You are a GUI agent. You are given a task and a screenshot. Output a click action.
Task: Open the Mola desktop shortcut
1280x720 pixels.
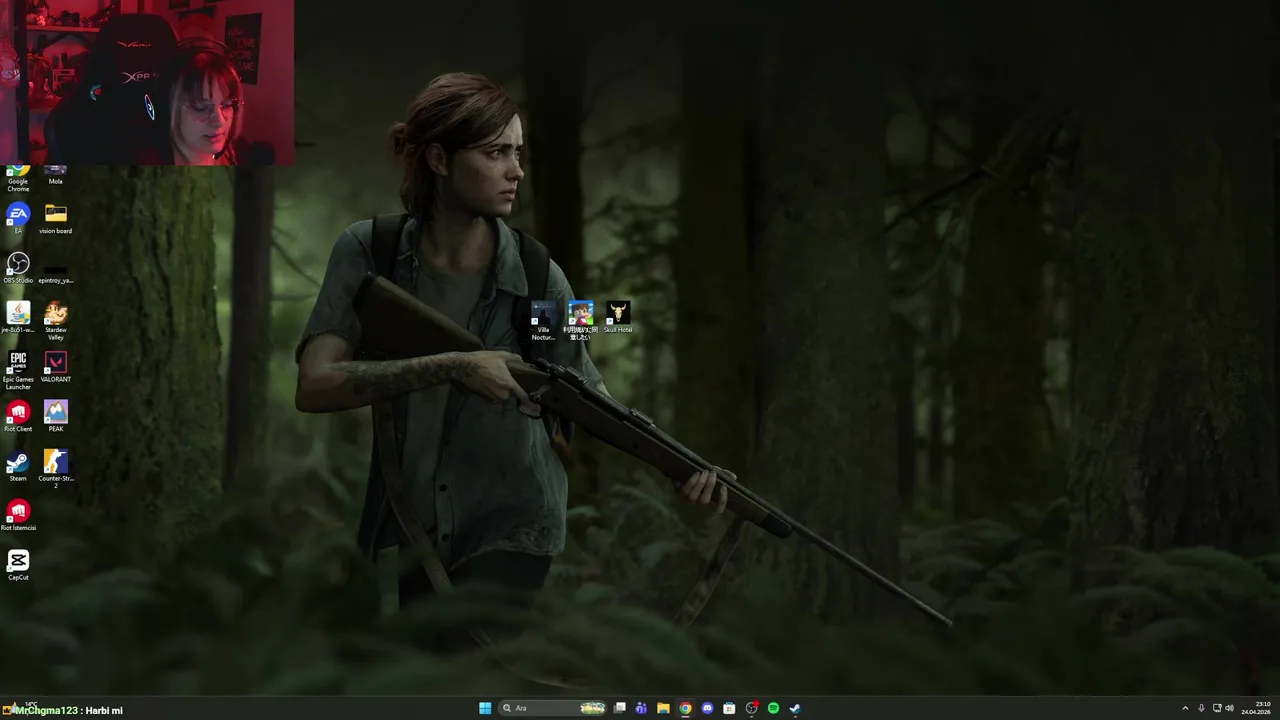(56, 175)
